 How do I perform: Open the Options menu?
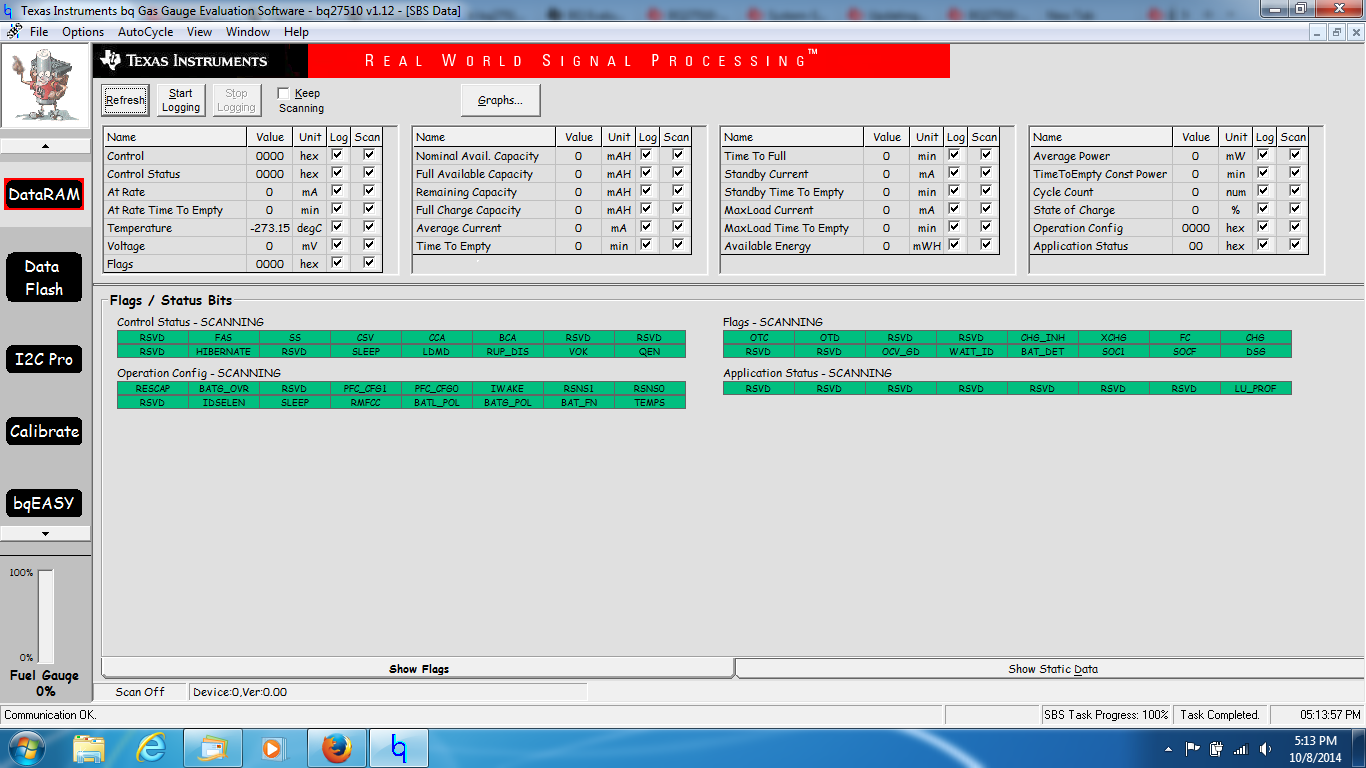click(83, 32)
